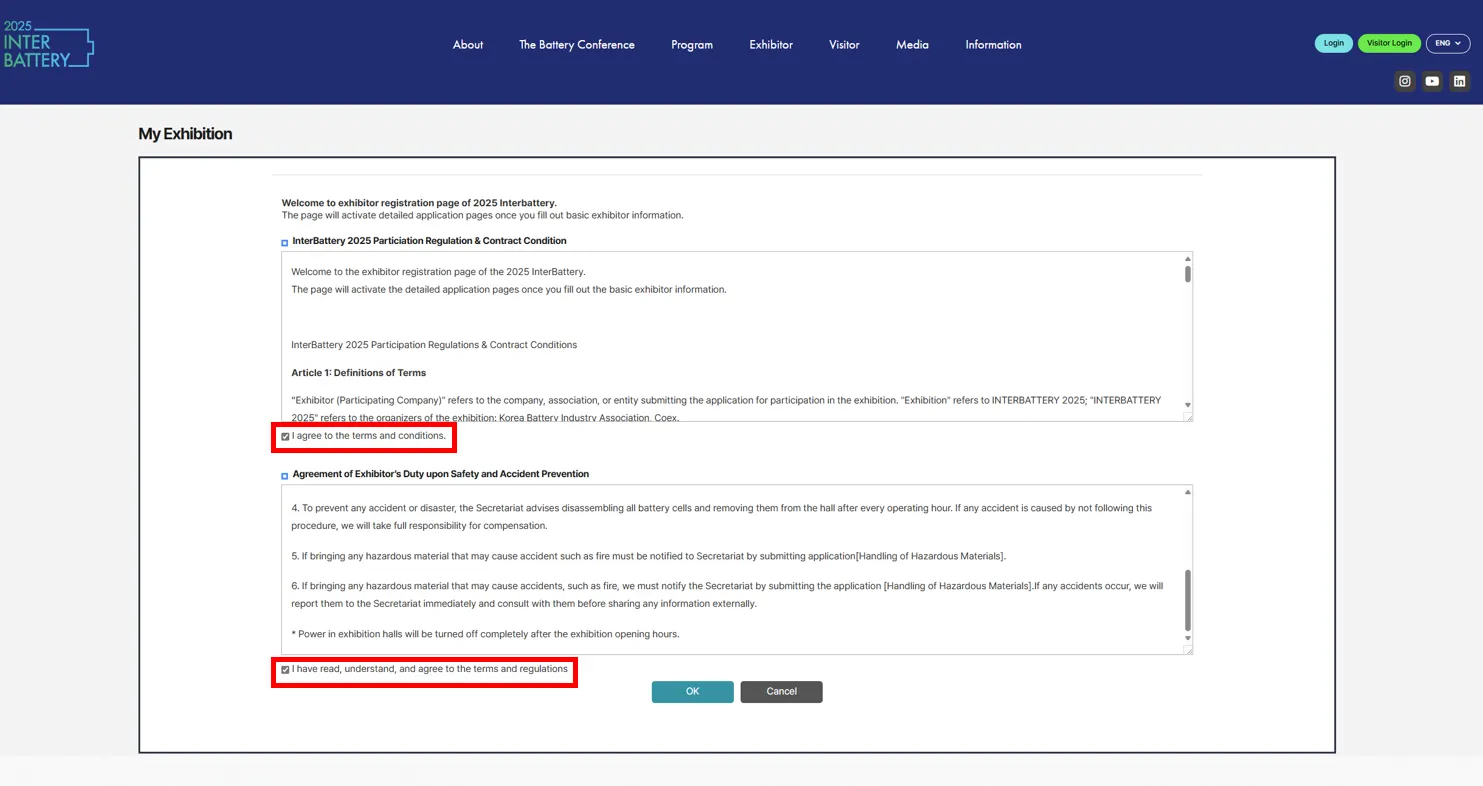Click the Cancel button

pos(781,692)
